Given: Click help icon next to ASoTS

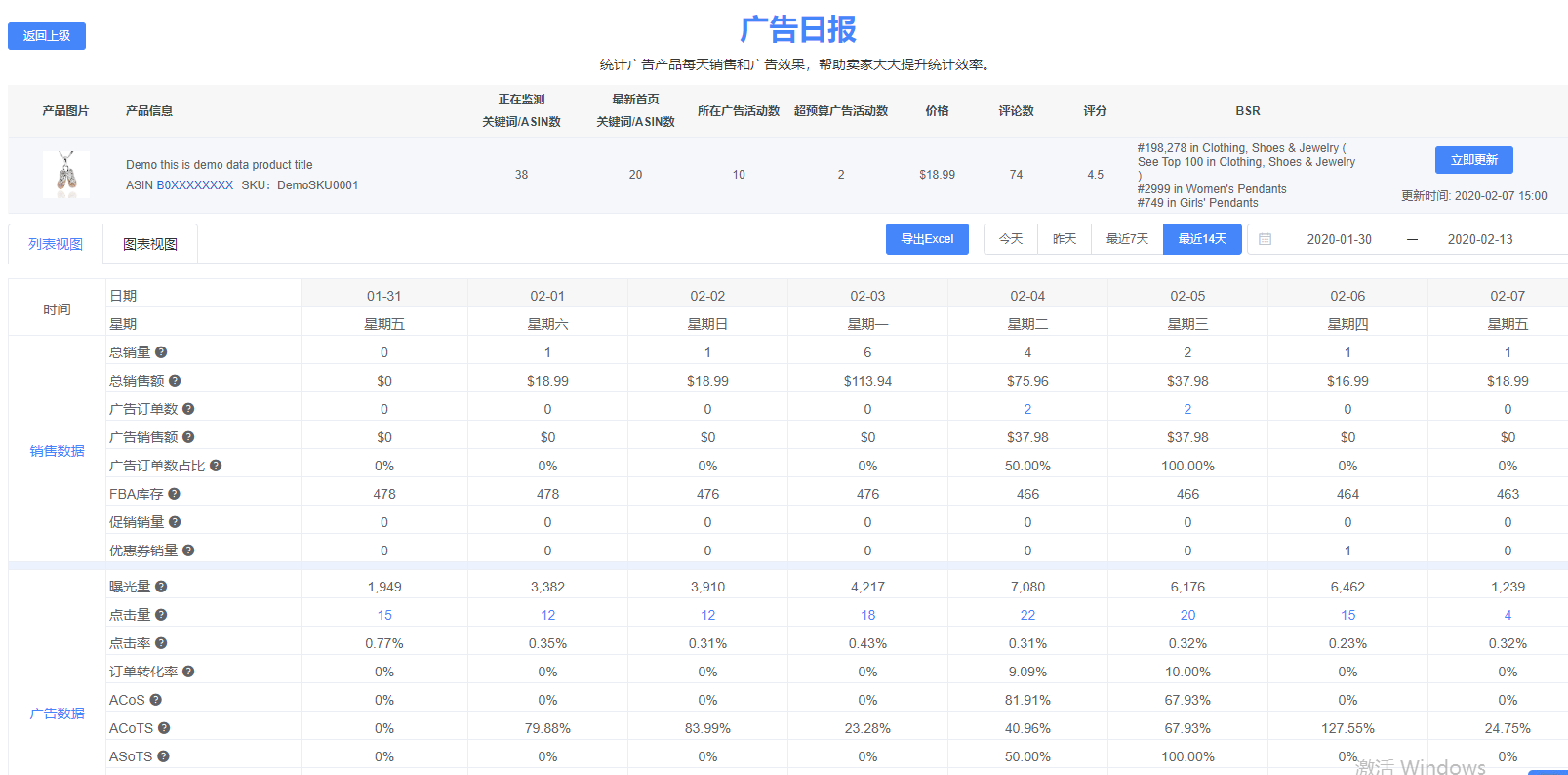Looking at the screenshot, I should tap(163, 756).
